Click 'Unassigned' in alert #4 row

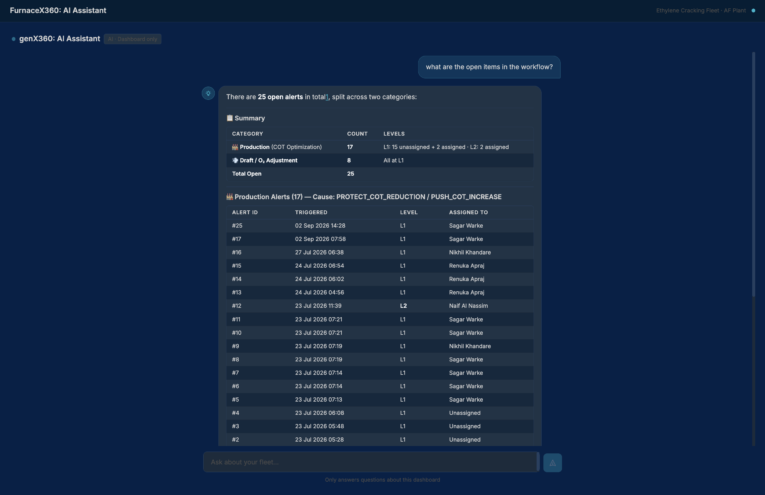click(464, 413)
